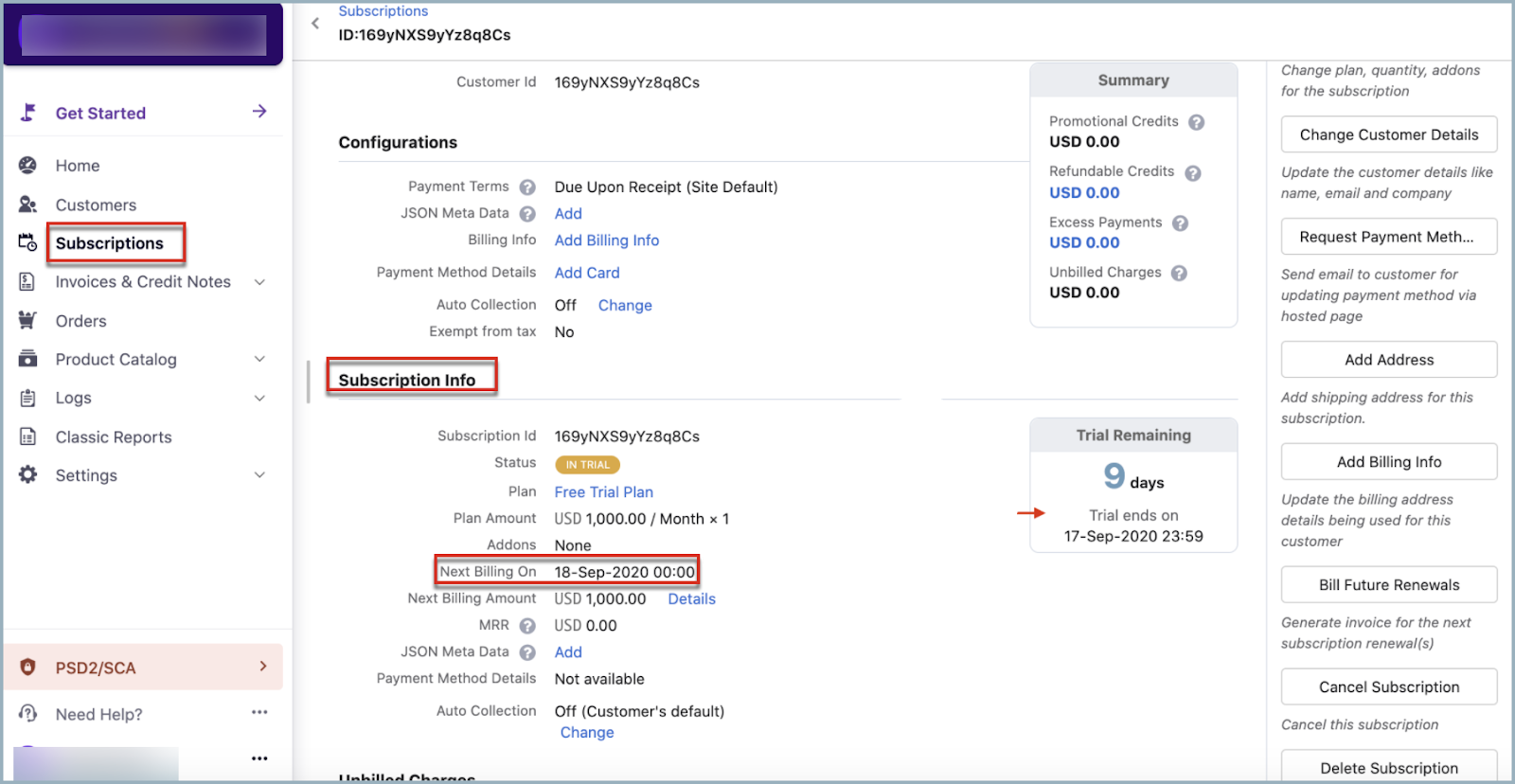Select Subscriptions in the left navigation

110,243
